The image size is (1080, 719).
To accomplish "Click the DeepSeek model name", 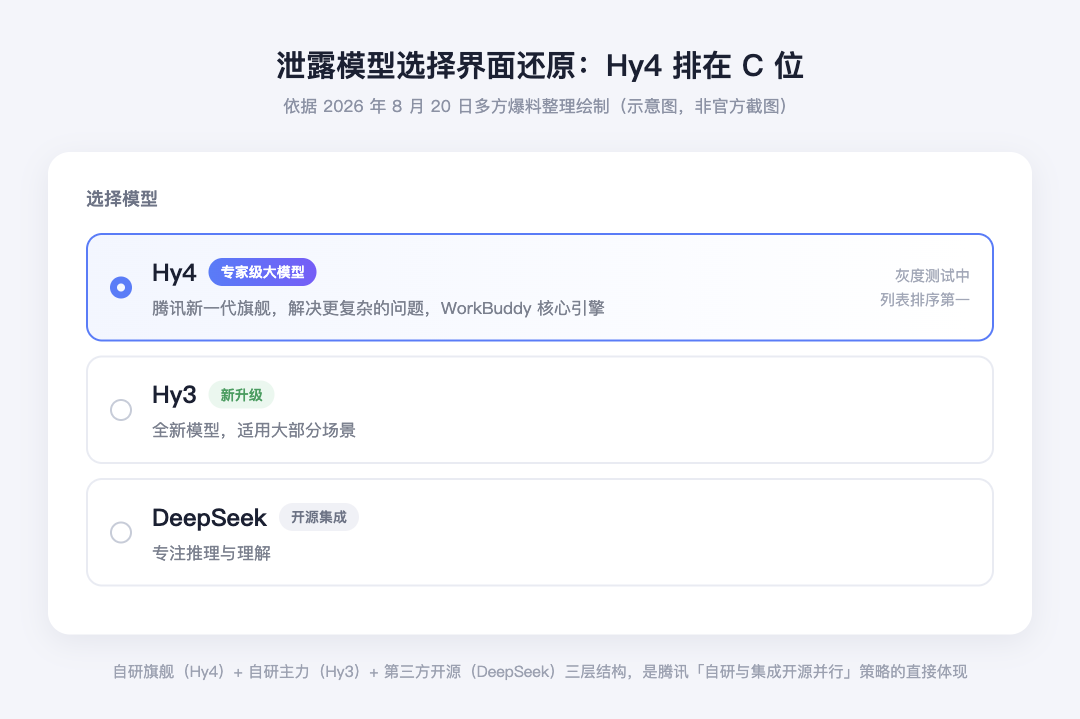I will coord(209,518).
